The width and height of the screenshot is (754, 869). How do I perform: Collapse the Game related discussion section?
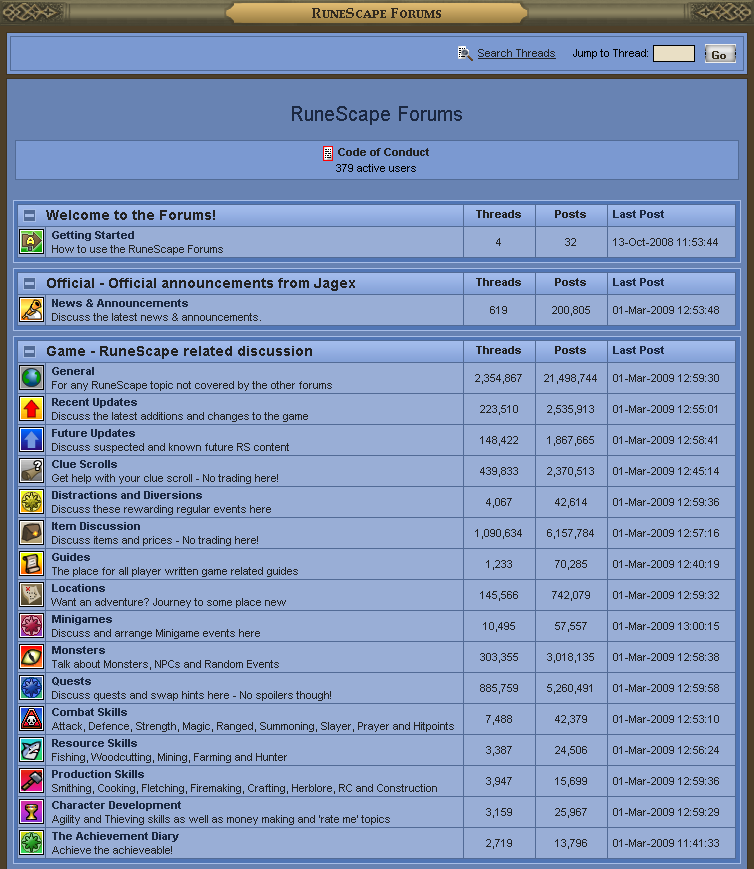[x=29, y=351]
